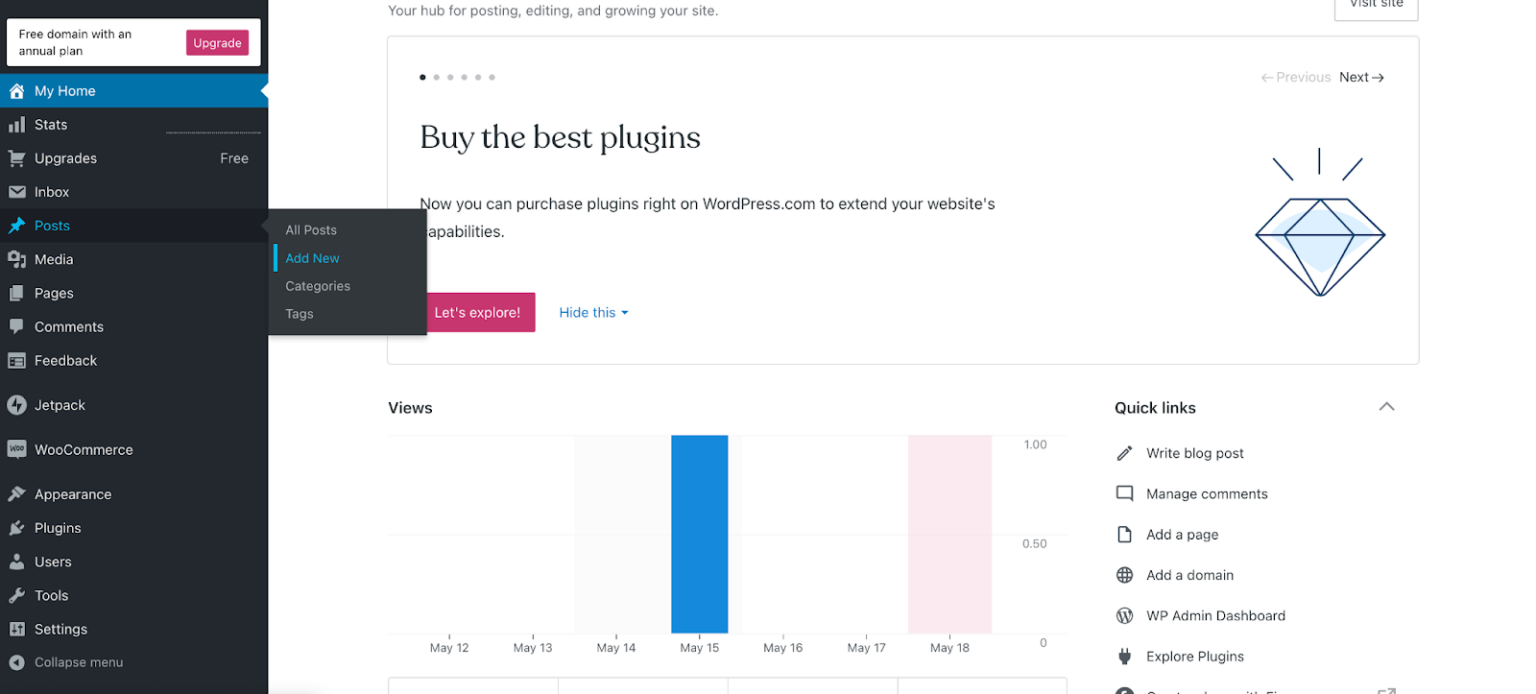Viewport: 1536px width, 694px height.
Task: Click the Upgrade button
Action: point(217,43)
